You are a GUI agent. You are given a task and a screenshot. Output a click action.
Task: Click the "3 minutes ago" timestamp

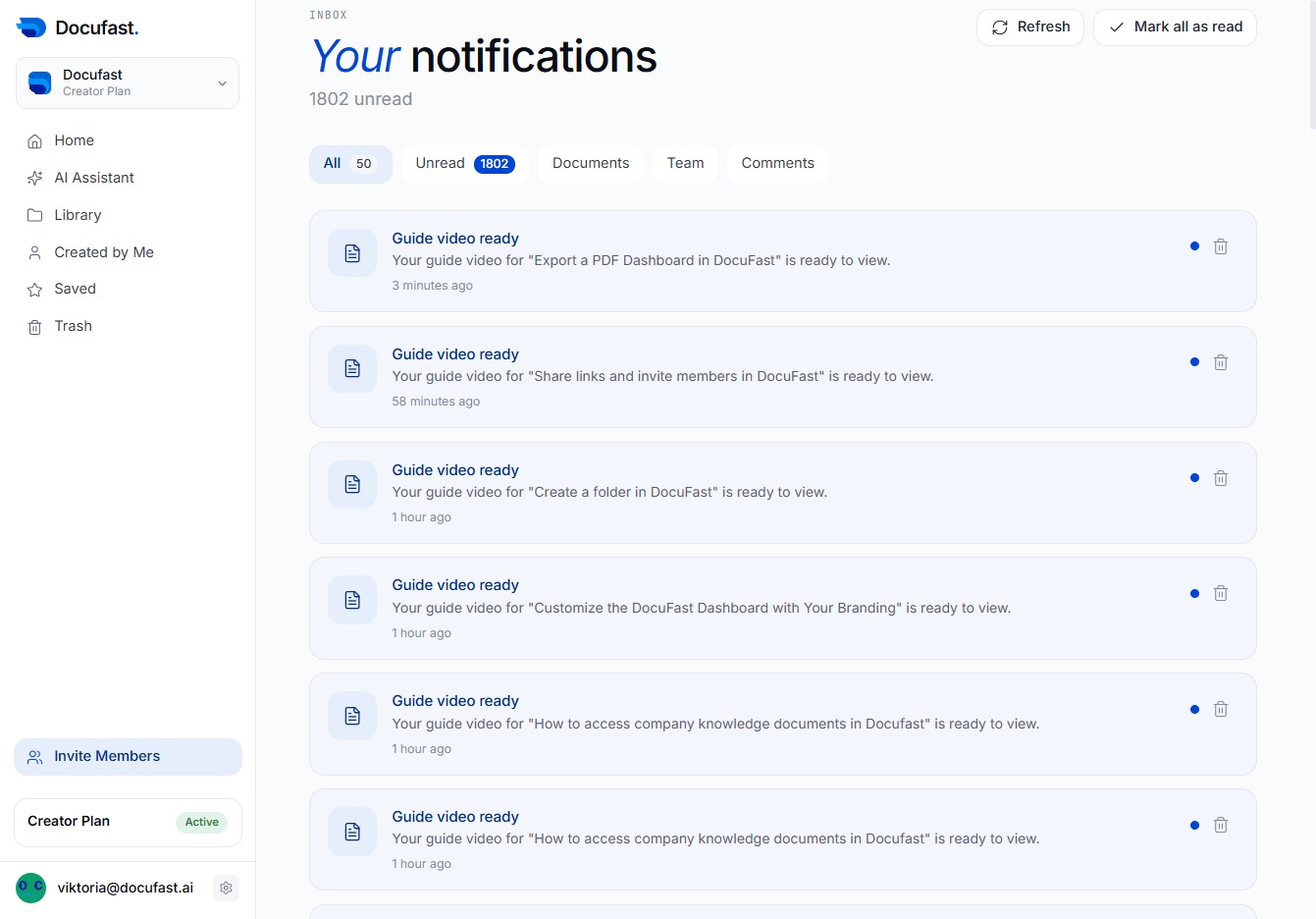pos(432,286)
